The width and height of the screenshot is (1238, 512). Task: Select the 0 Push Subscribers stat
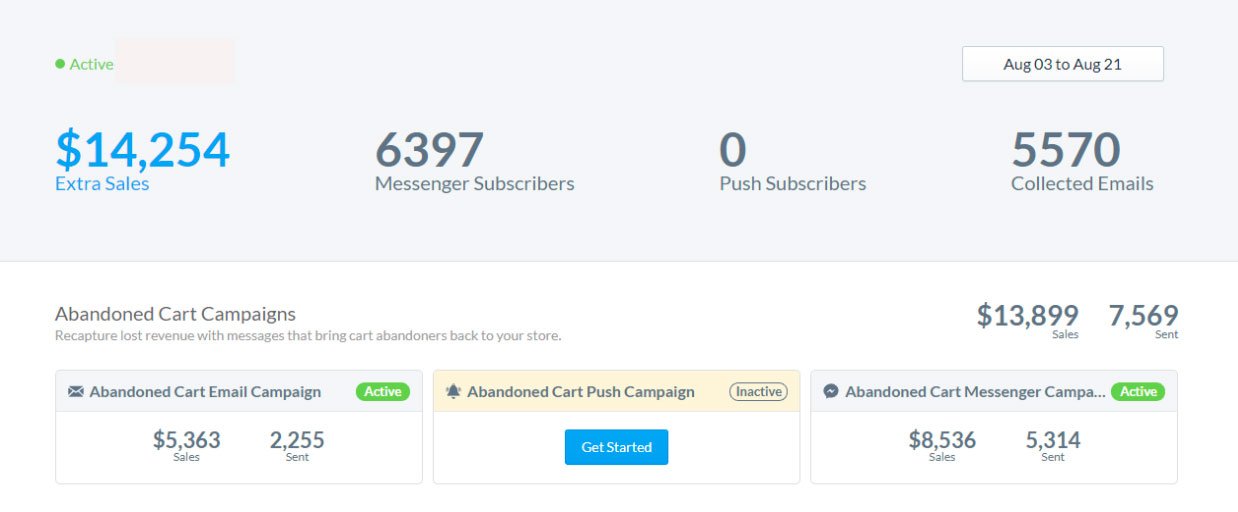click(x=792, y=160)
